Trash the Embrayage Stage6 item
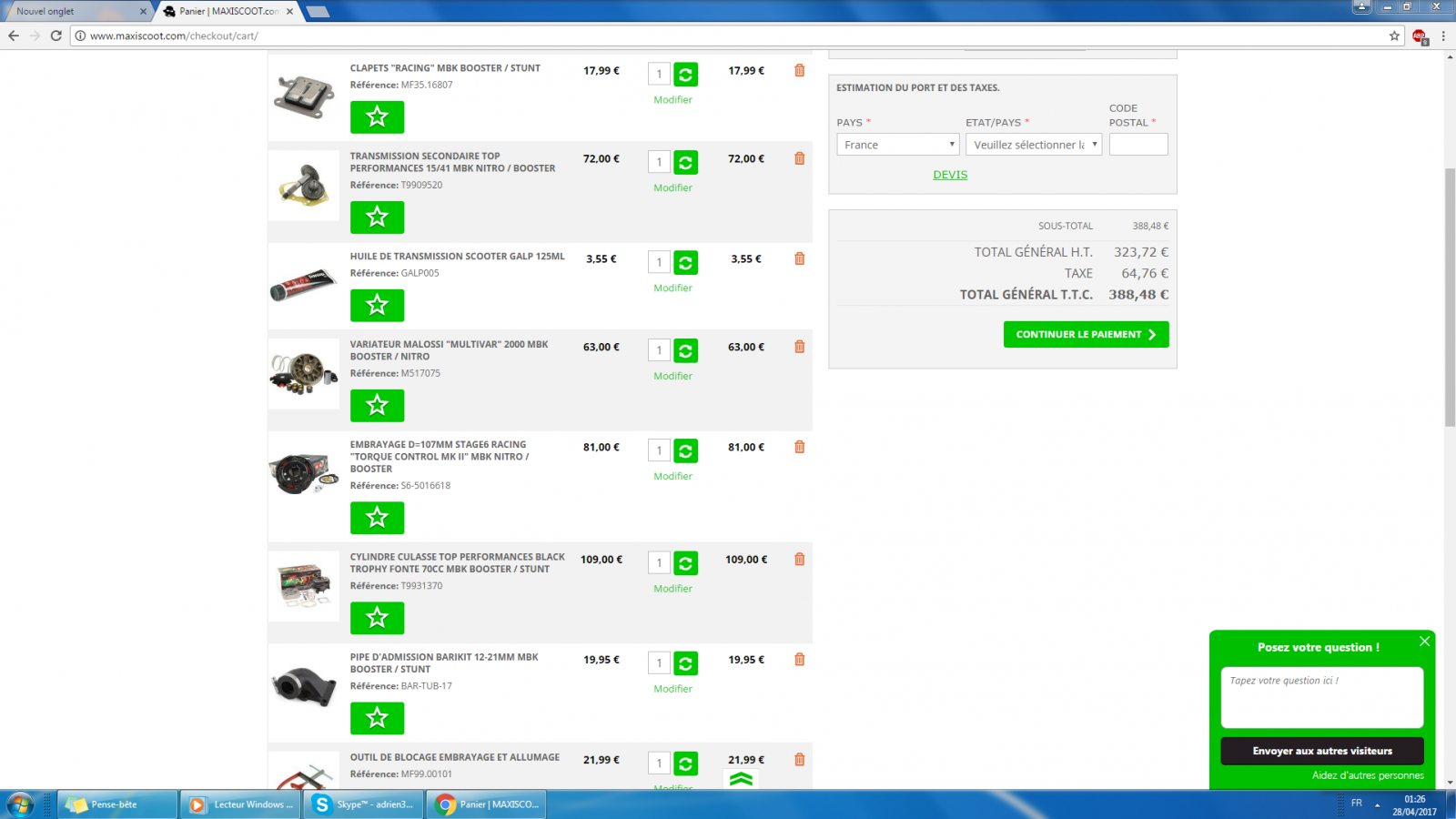Viewport: 1456px width, 819px height. click(799, 447)
